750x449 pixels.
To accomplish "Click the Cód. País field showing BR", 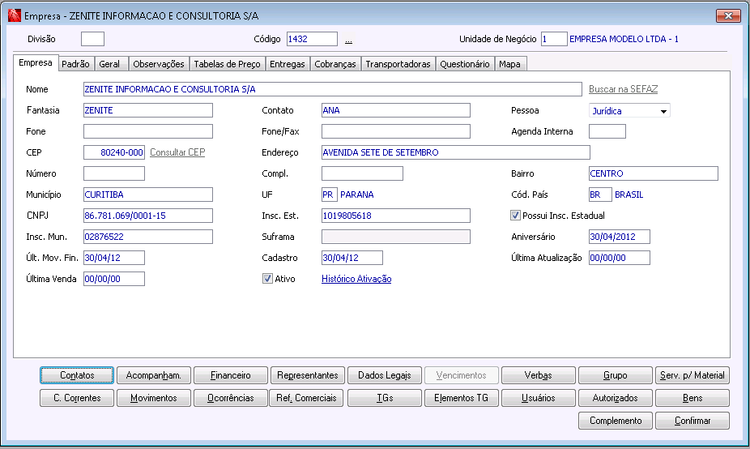I will point(600,195).
